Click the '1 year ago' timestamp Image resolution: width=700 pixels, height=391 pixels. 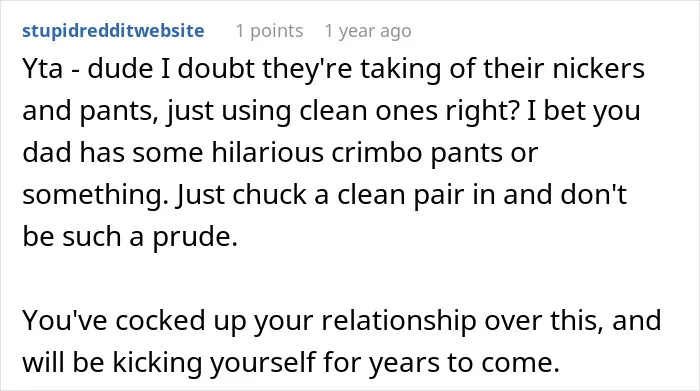click(x=368, y=31)
